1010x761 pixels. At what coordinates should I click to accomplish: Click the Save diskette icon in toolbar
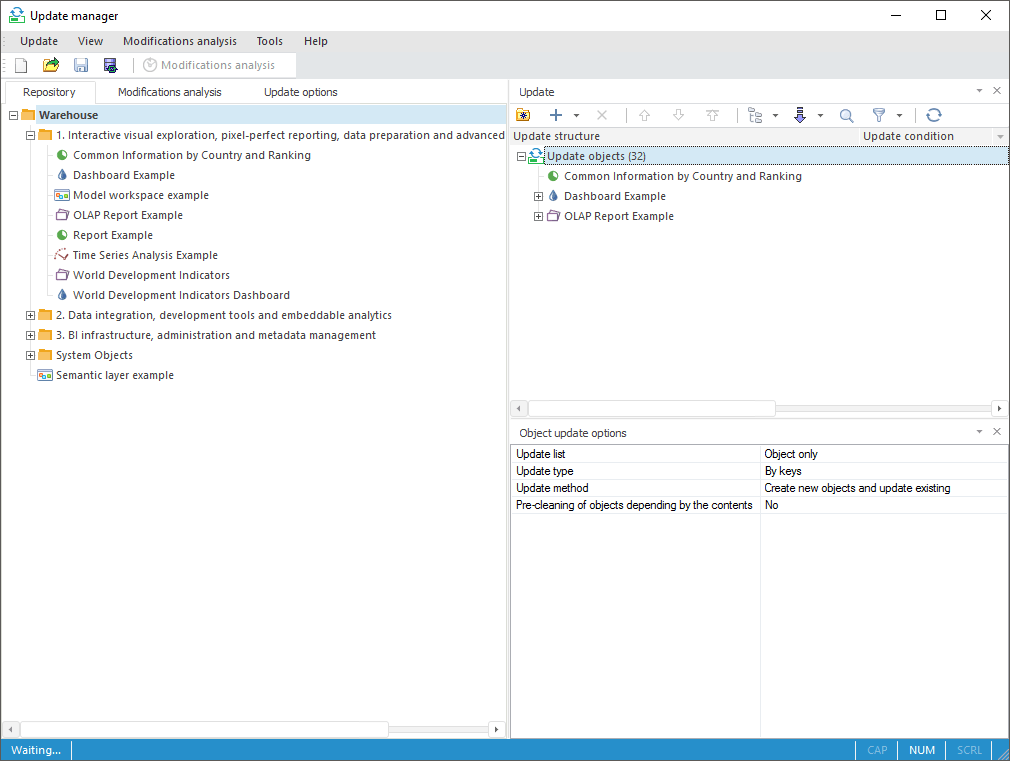pyautogui.click(x=81, y=65)
